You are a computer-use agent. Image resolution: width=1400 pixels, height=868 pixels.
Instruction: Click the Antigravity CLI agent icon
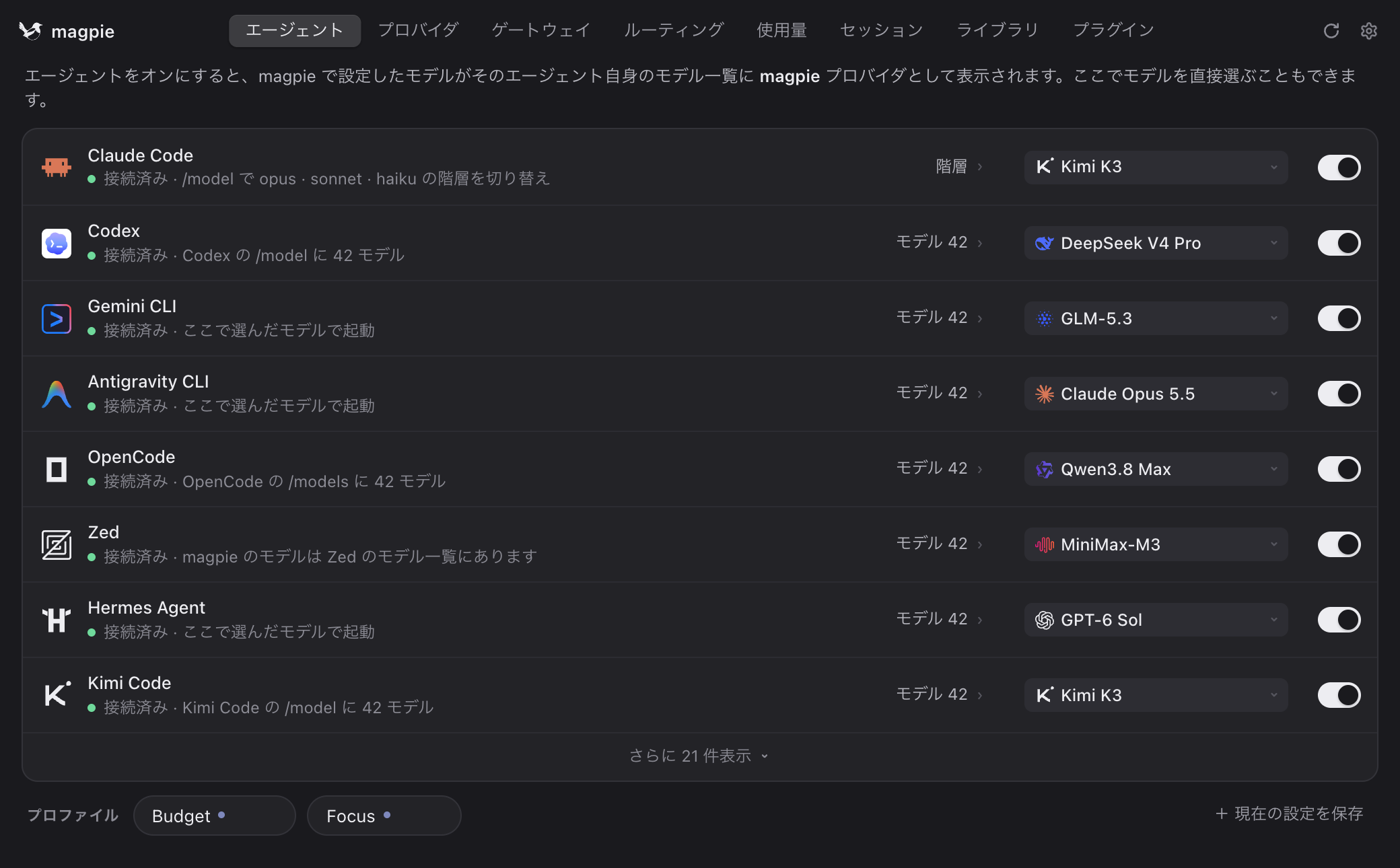[57, 394]
